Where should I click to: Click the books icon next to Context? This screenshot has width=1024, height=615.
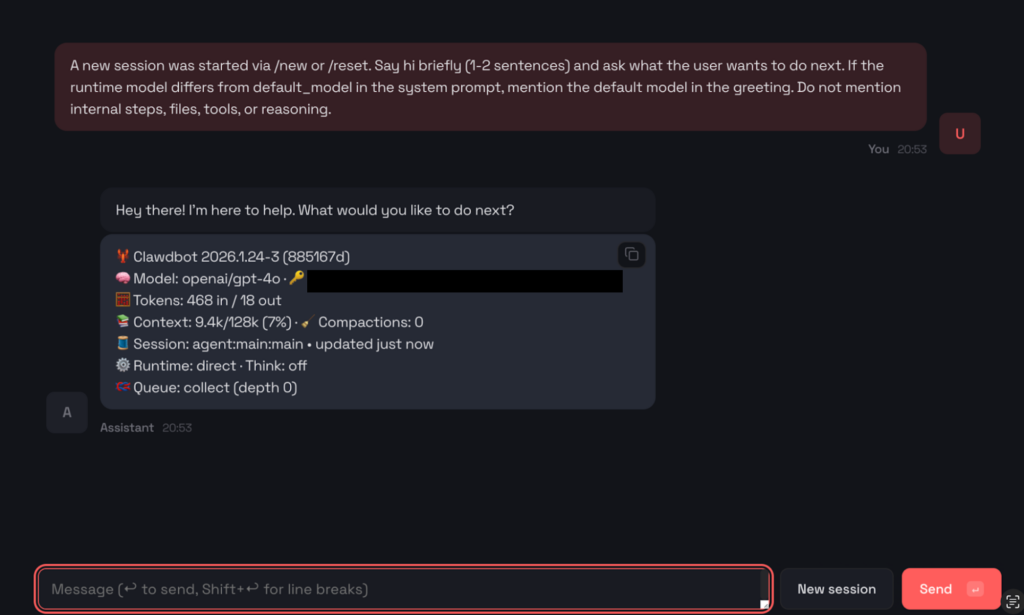point(123,322)
